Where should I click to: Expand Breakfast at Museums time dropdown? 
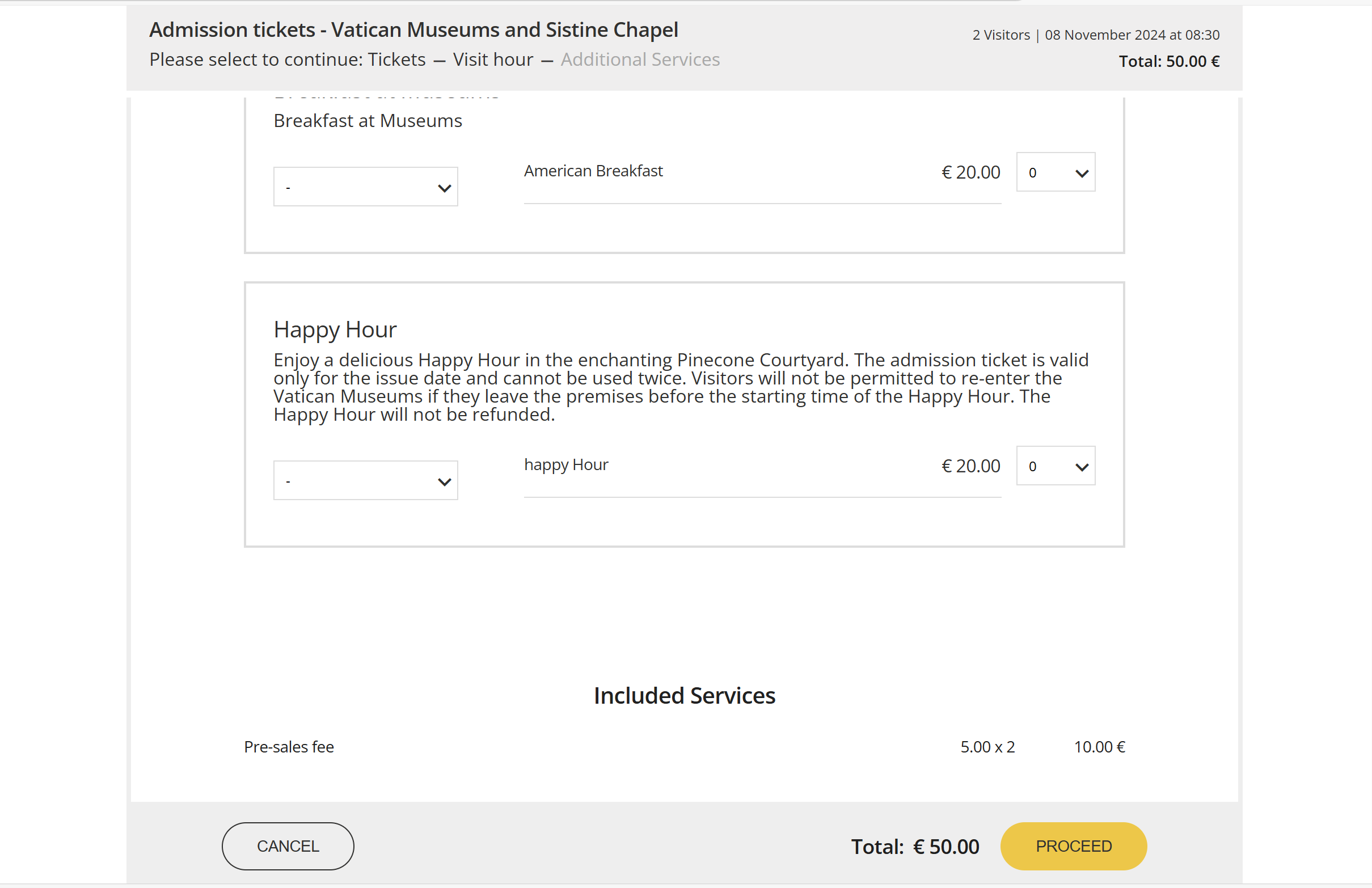pos(365,187)
